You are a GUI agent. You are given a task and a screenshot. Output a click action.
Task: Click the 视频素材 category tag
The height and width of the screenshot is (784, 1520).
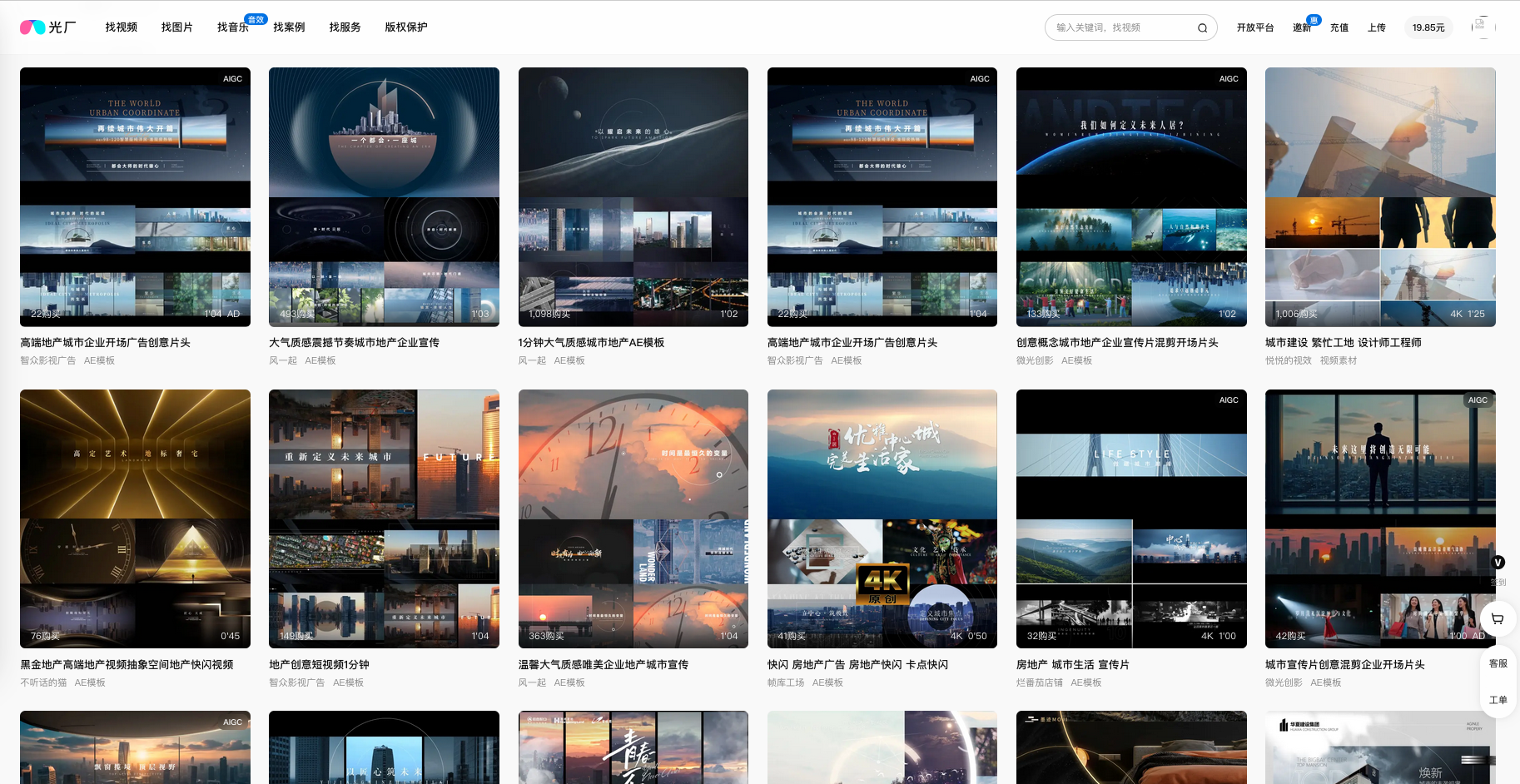coord(1339,360)
